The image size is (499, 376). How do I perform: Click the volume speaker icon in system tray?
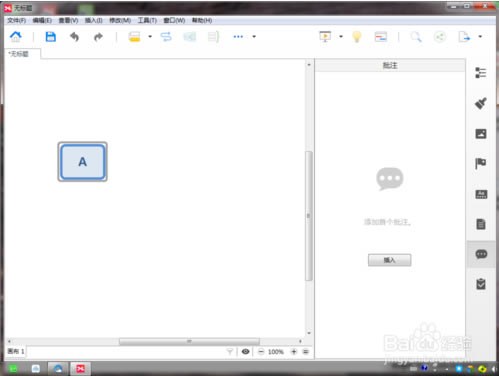(x=494, y=369)
